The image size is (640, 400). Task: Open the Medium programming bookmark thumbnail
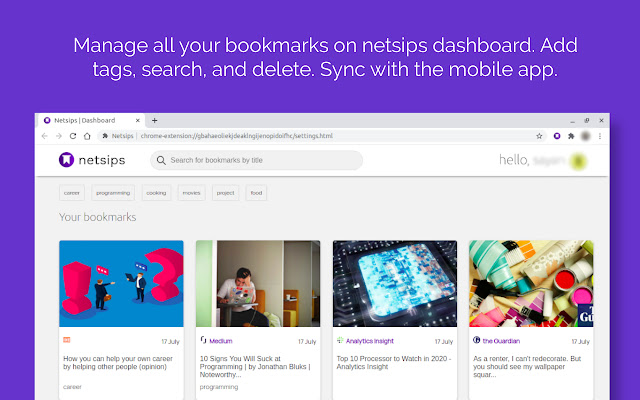[258, 283]
